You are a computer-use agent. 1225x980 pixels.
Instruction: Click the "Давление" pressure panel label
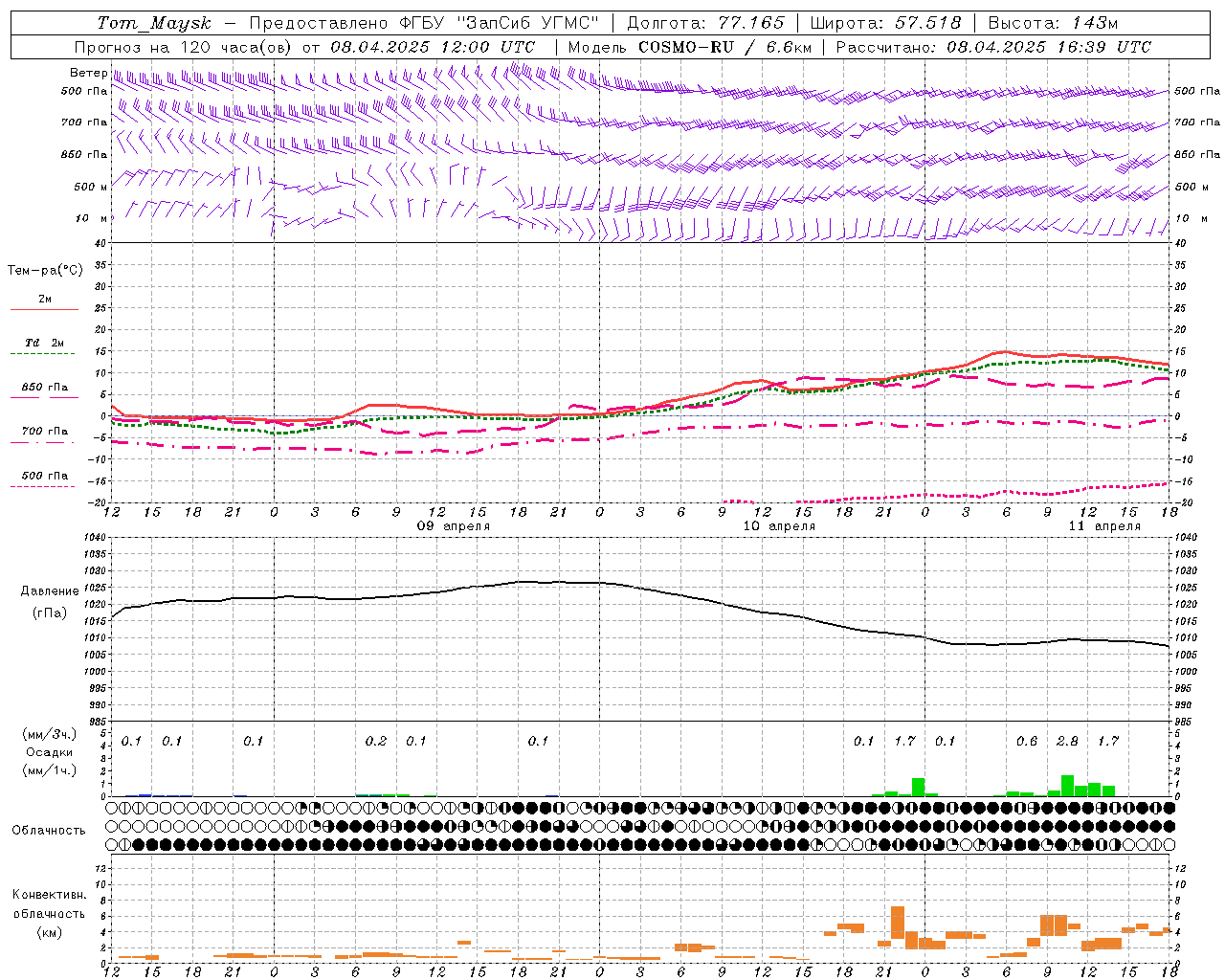coord(50,591)
